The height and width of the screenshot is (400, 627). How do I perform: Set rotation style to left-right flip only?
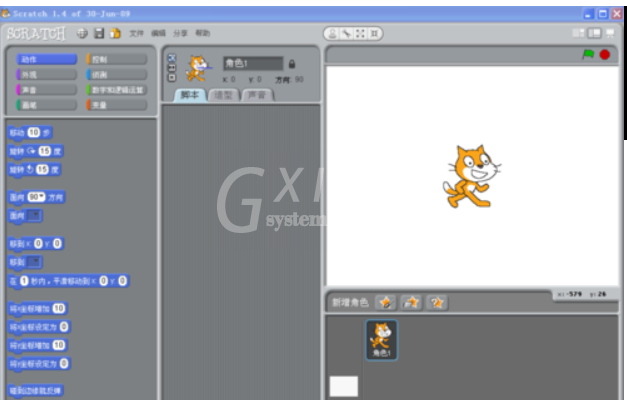172,68
